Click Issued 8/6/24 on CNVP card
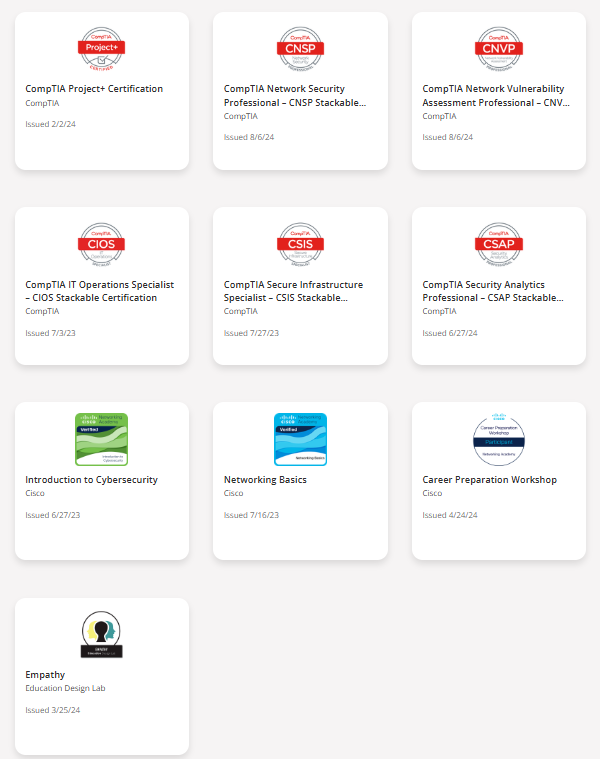The height and width of the screenshot is (759, 600). 448,137
